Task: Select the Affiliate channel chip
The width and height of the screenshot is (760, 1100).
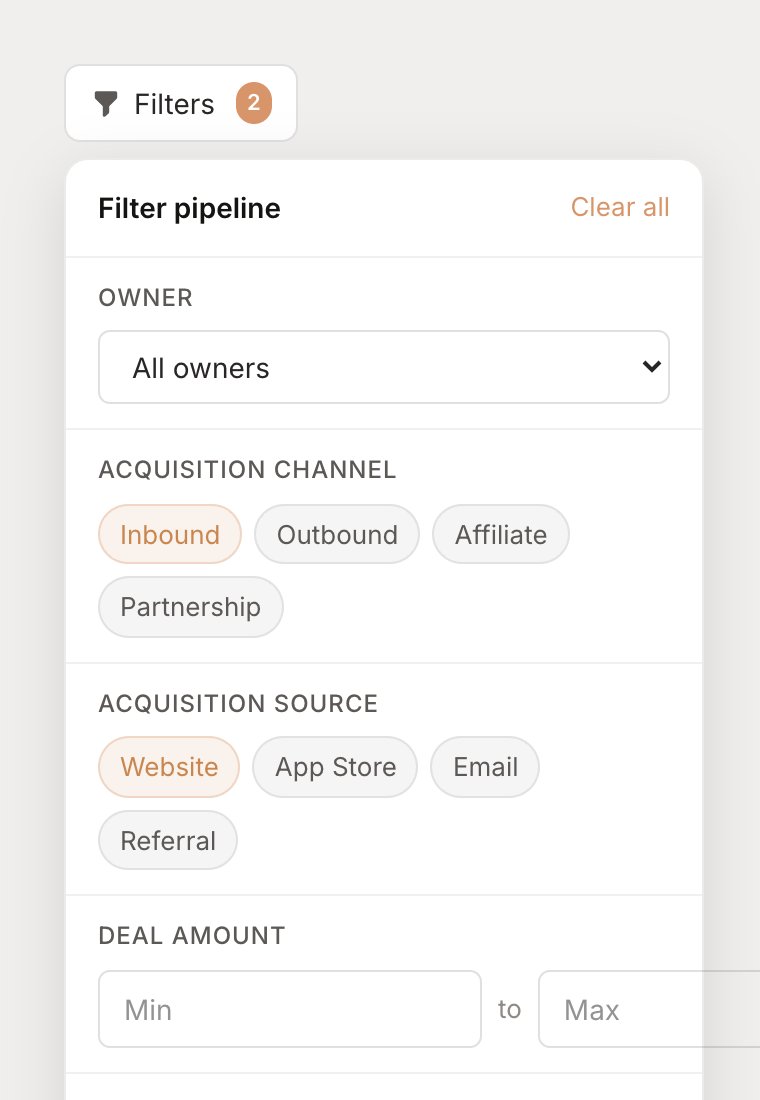Action: tap(500, 534)
